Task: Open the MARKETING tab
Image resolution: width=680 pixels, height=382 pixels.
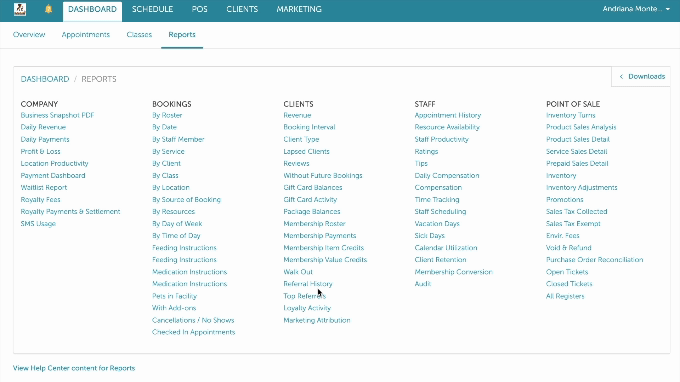Action: click(x=299, y=9)
